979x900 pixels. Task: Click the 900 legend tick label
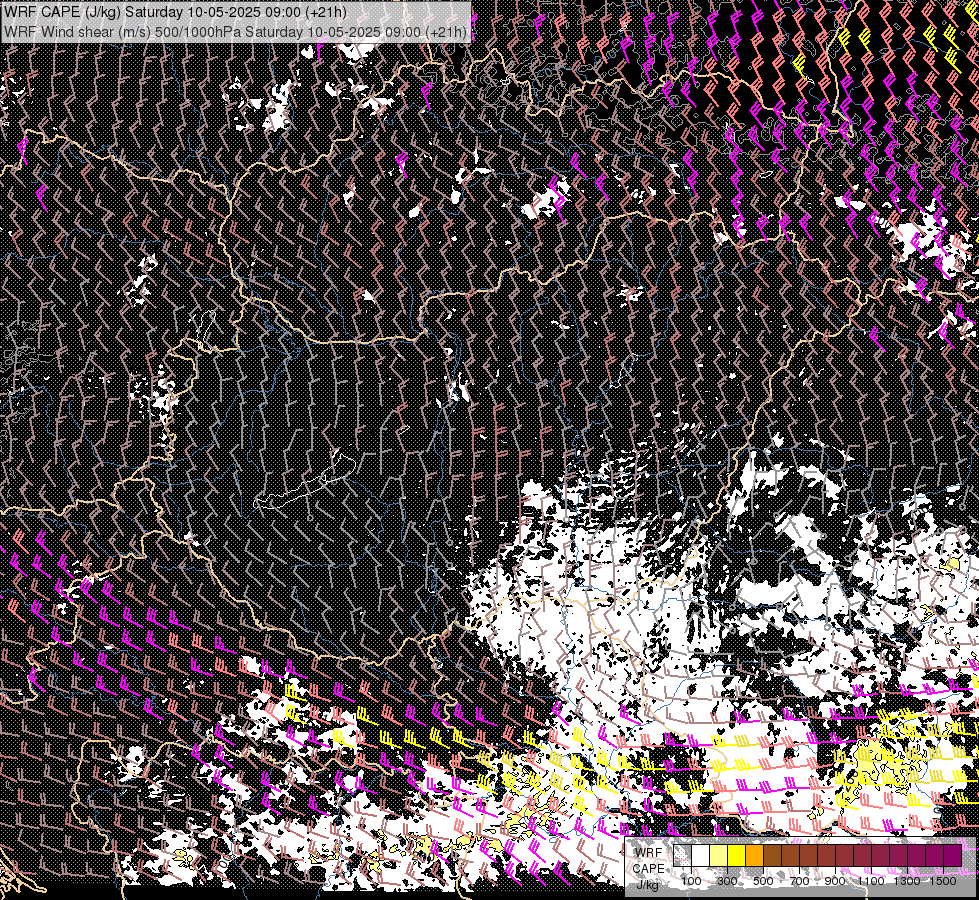835,881
